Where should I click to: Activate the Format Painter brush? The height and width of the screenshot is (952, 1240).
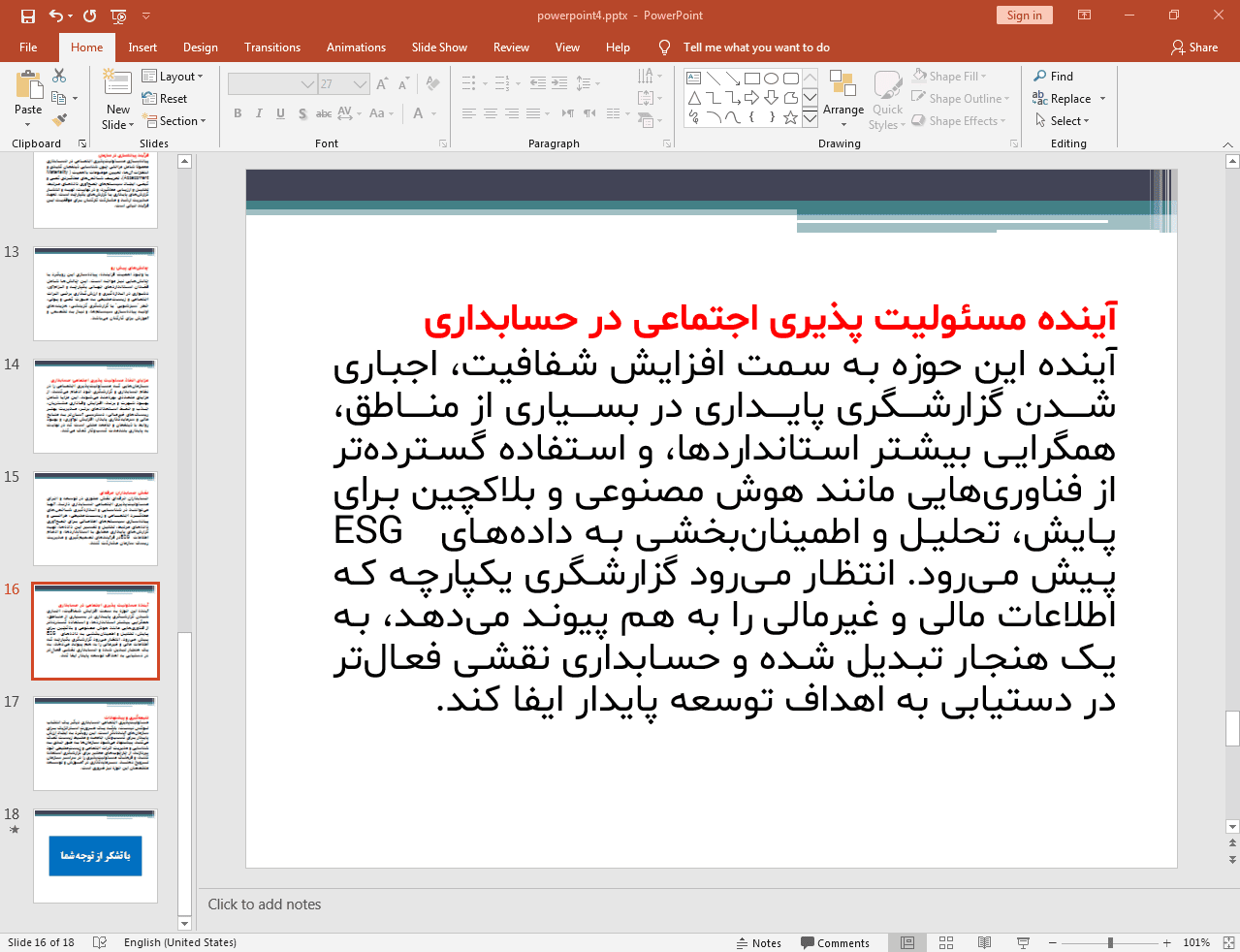(x=59, y=120)
